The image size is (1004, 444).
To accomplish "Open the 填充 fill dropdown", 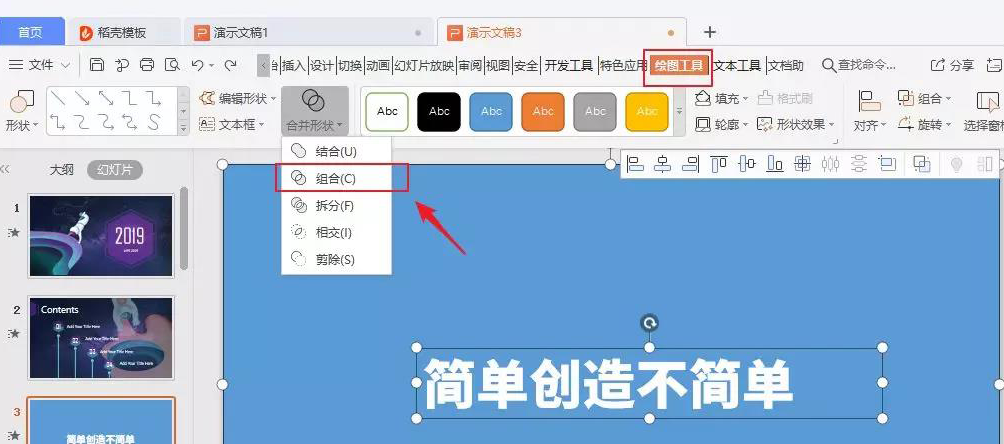I will click(x=722, y=99).
